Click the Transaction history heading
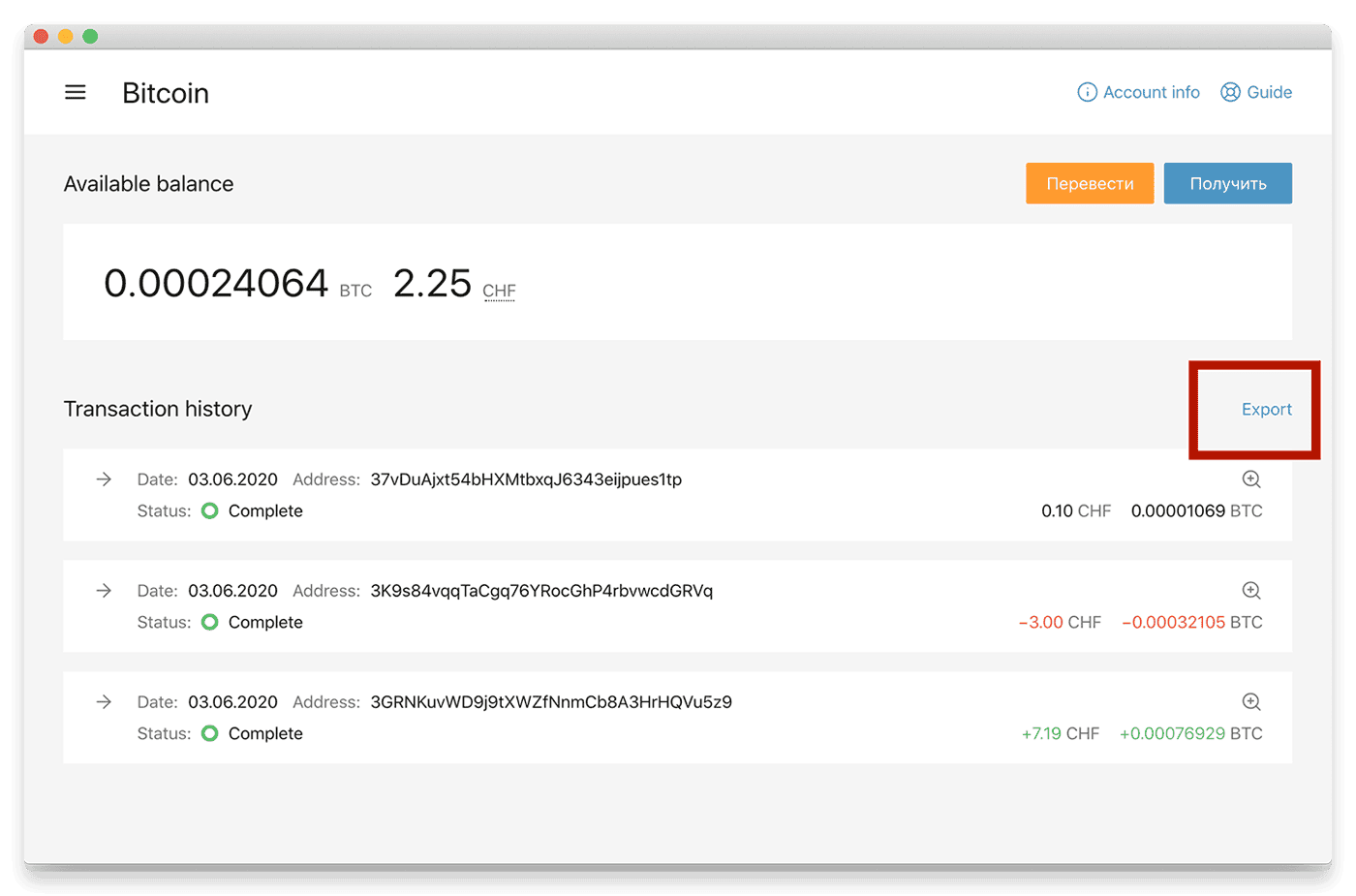This screenshot has width=1356, height=896. tap(158, 409)
